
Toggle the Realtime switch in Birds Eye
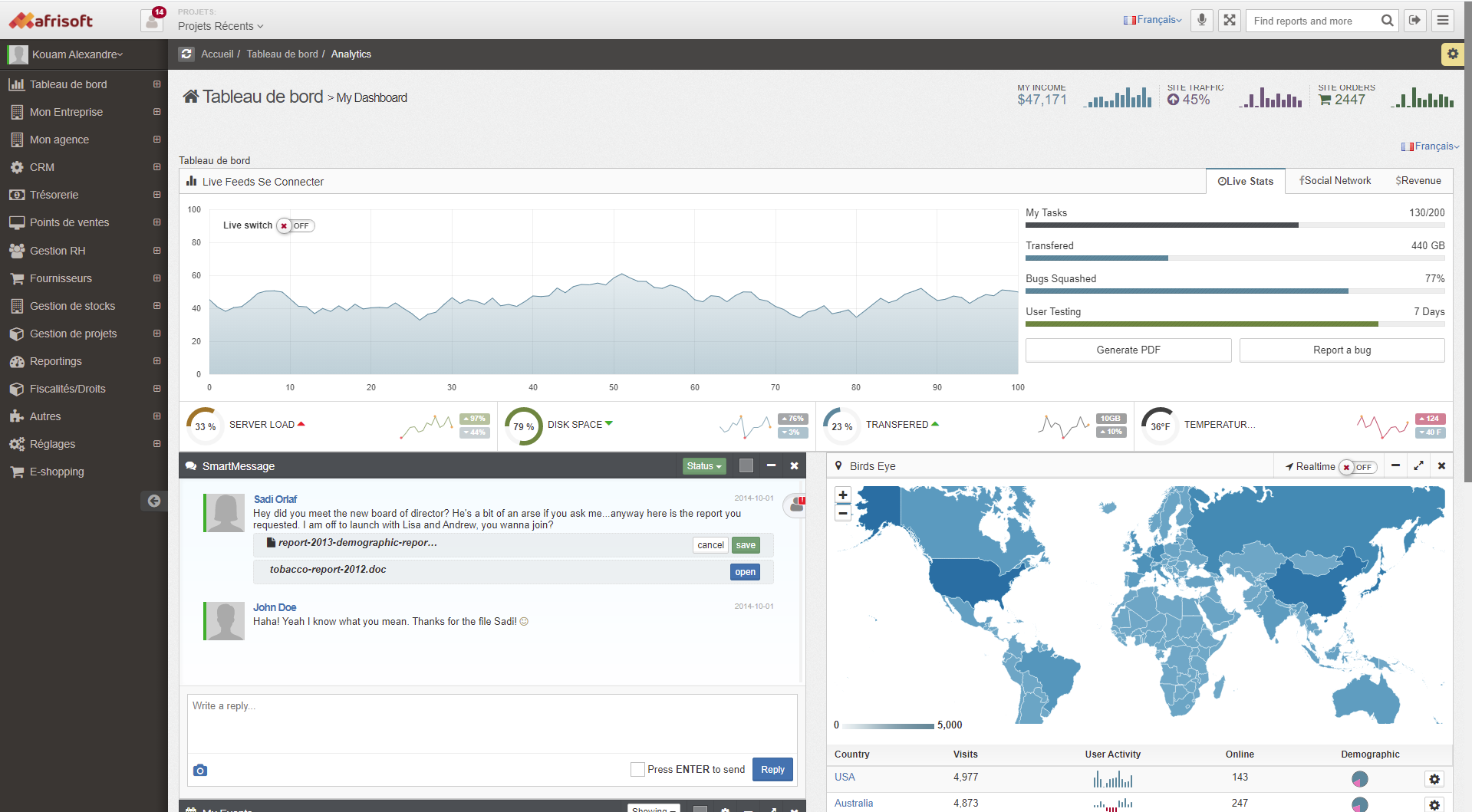1358,467
